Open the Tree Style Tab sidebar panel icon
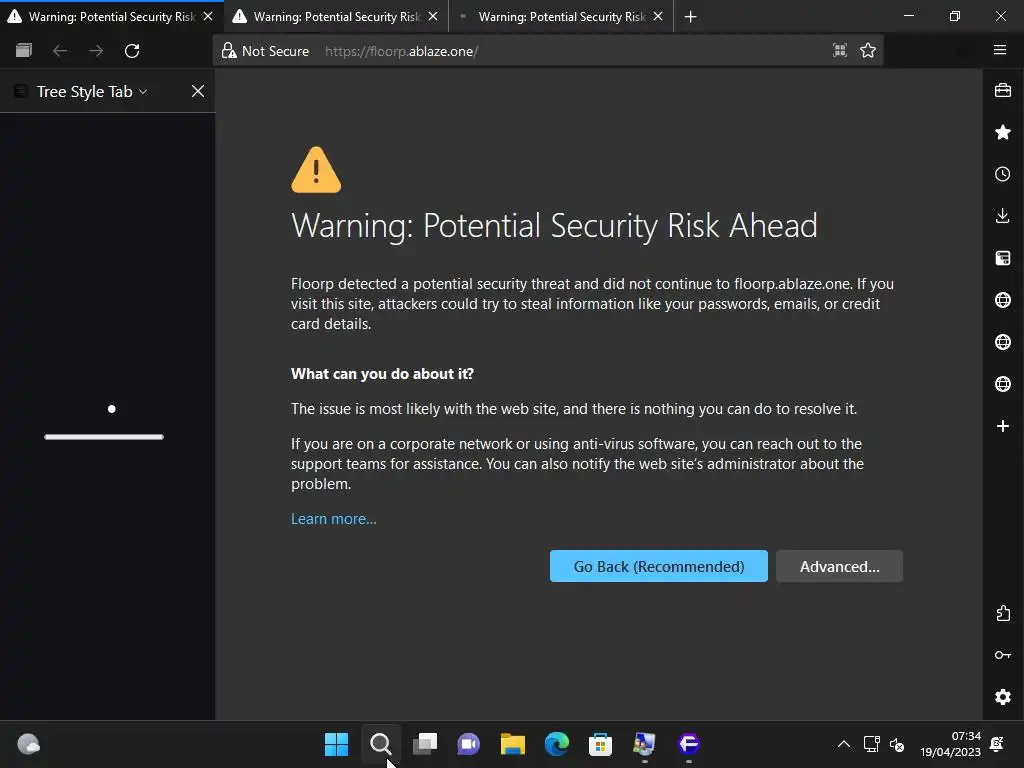This screenshot has width=1024, height=768. tap(1002, 258)
